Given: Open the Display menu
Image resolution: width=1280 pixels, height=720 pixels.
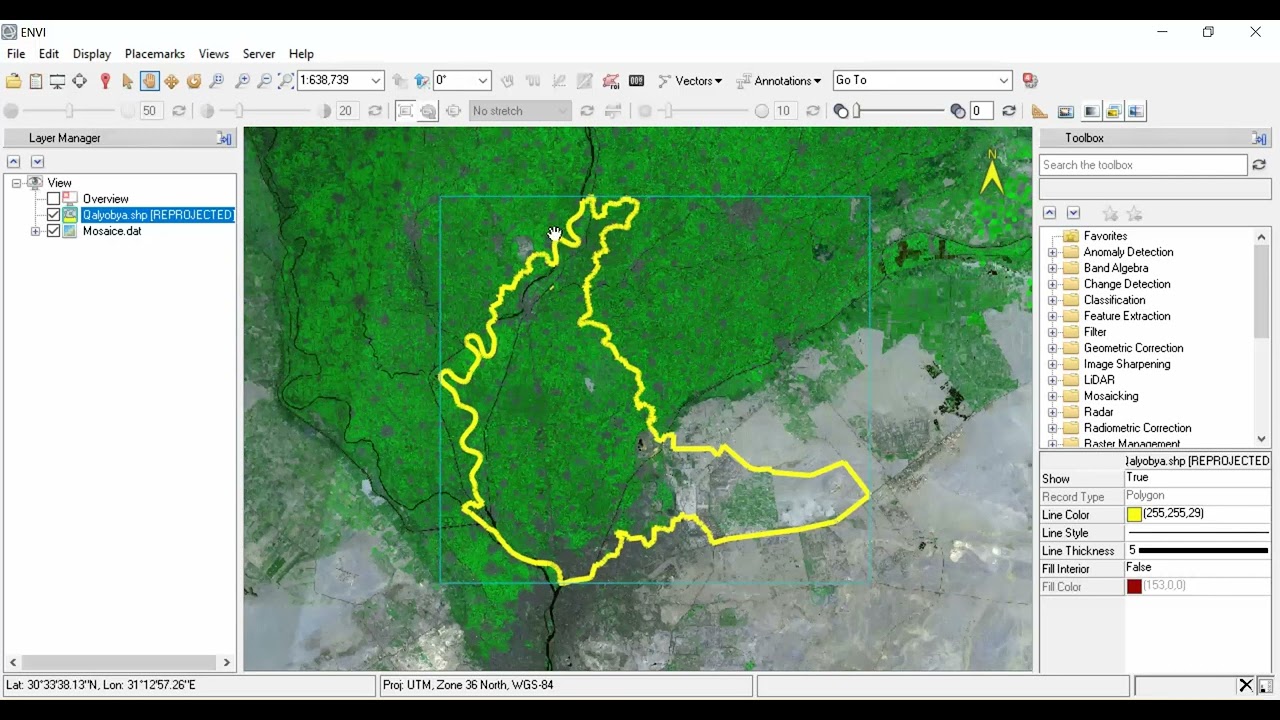Looking at the screenshot, I should (92, 54).
